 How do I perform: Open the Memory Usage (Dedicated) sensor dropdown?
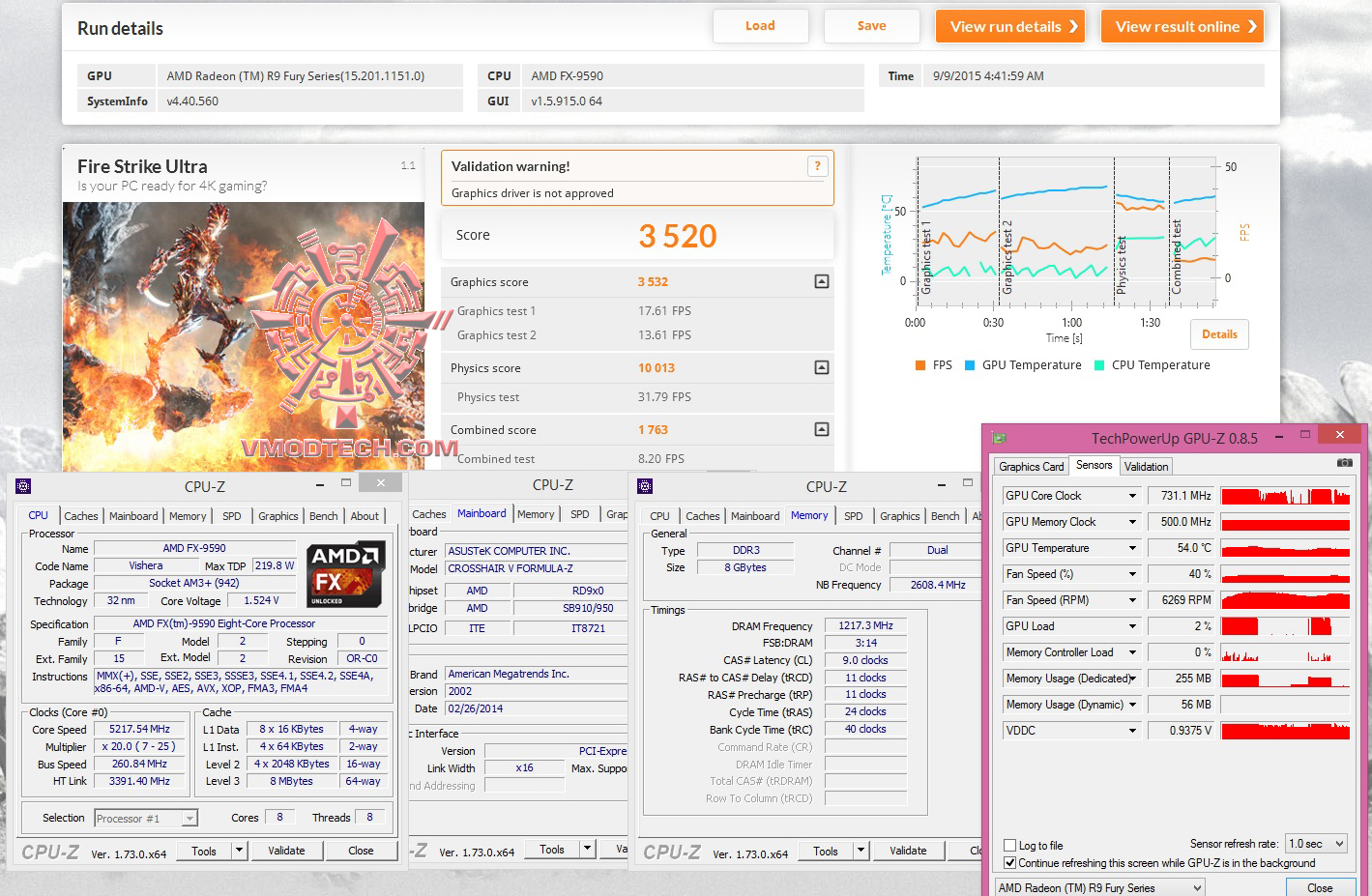(1133, 679)
